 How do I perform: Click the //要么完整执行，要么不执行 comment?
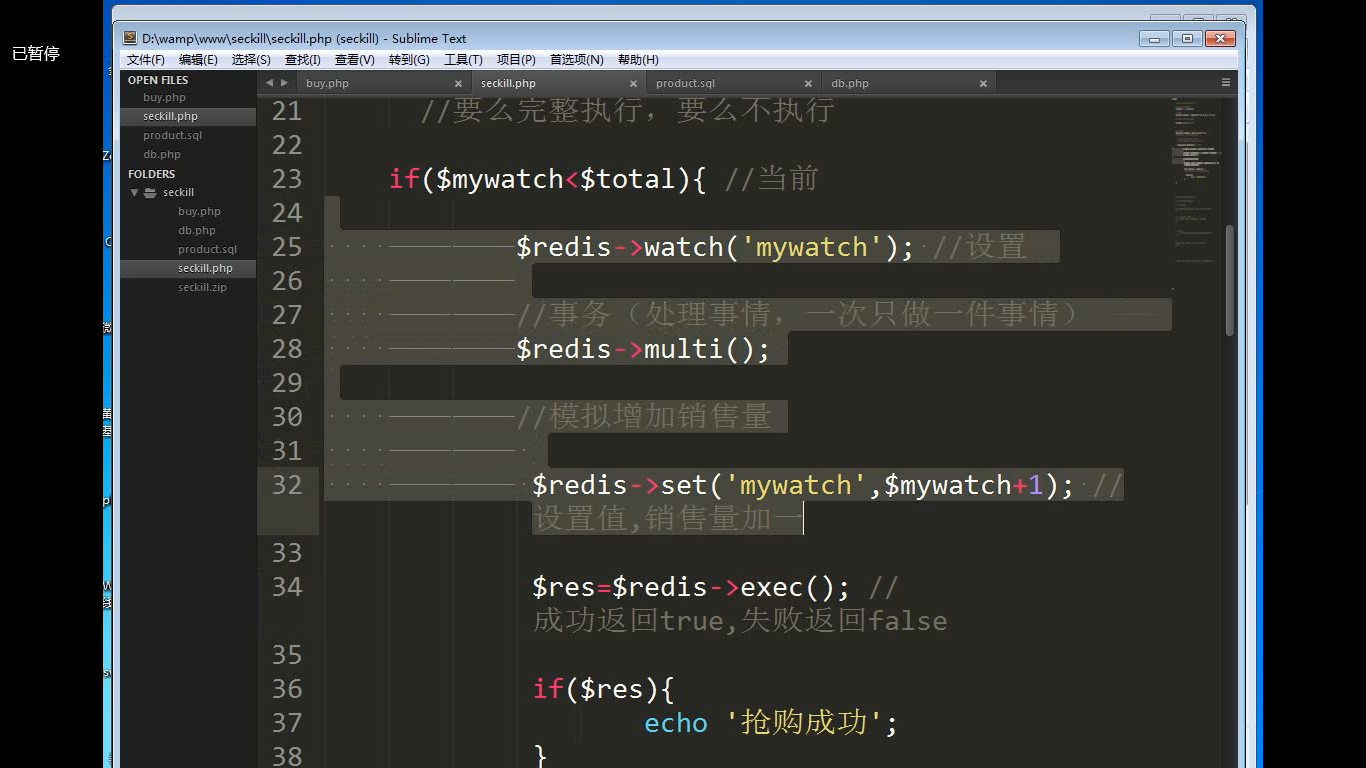[x=627, y=110]
